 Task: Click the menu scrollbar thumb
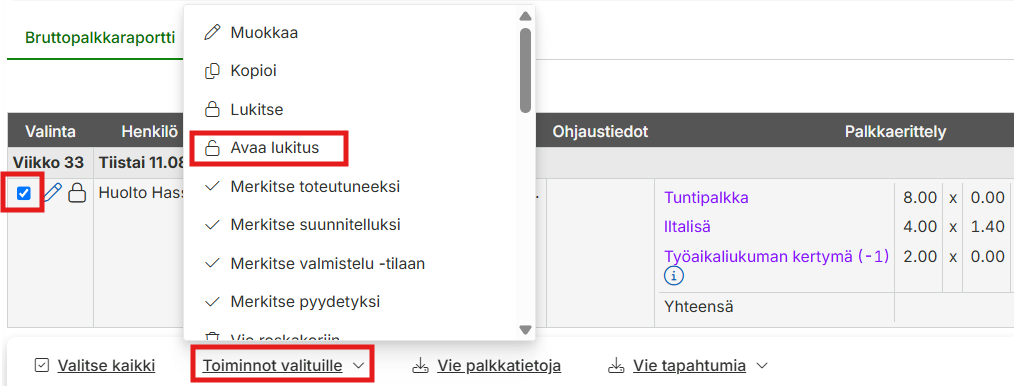click(526, 71)
